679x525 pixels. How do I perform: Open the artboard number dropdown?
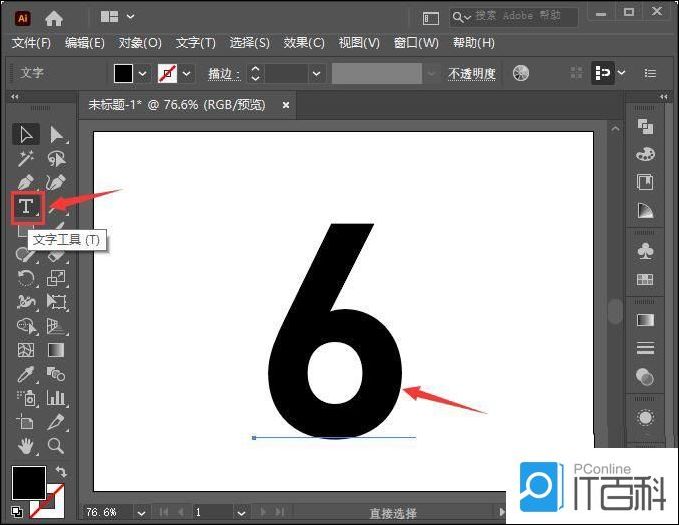[x=241, y=513]
